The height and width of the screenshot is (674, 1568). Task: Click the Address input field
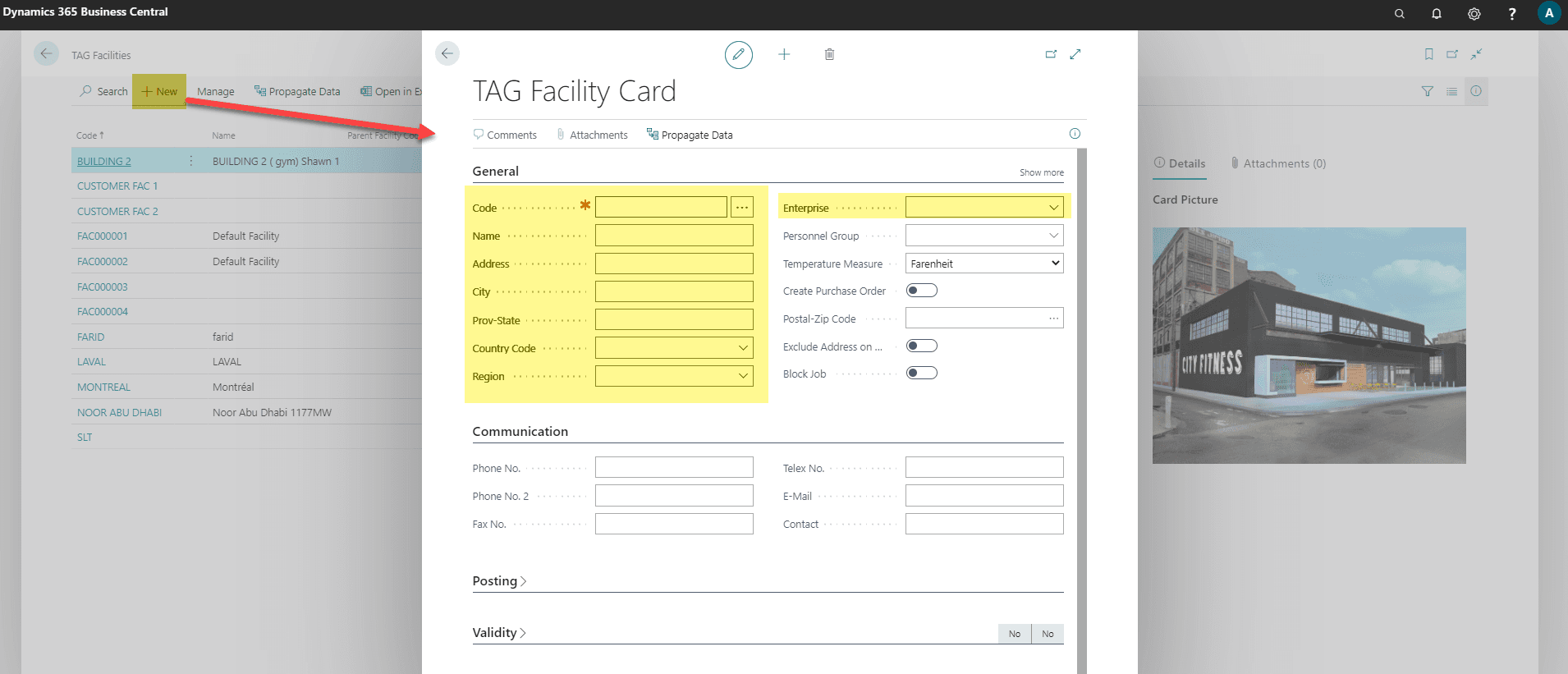coord(674,264)
